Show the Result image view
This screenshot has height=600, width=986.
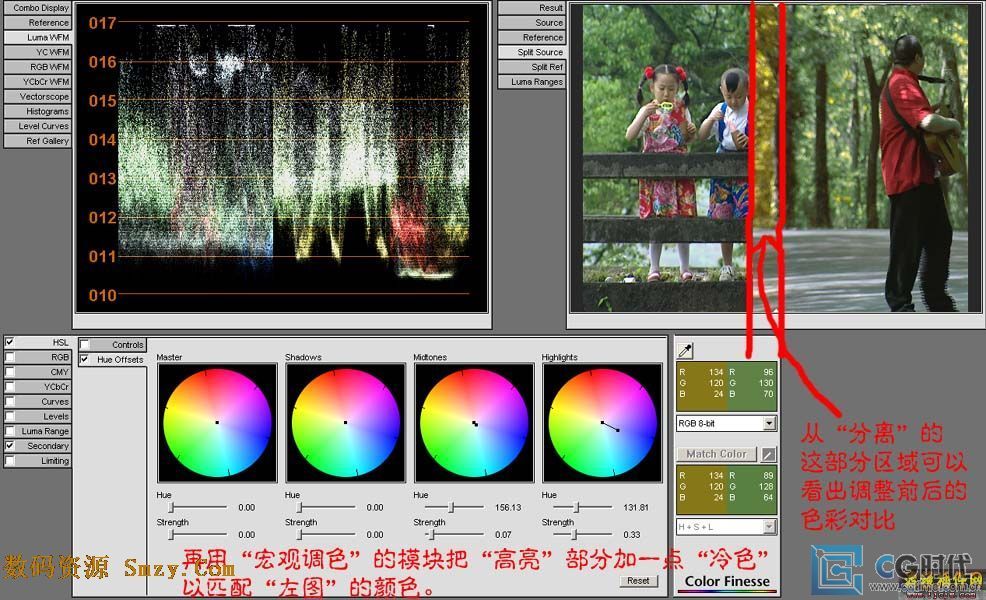pos(532,8)
